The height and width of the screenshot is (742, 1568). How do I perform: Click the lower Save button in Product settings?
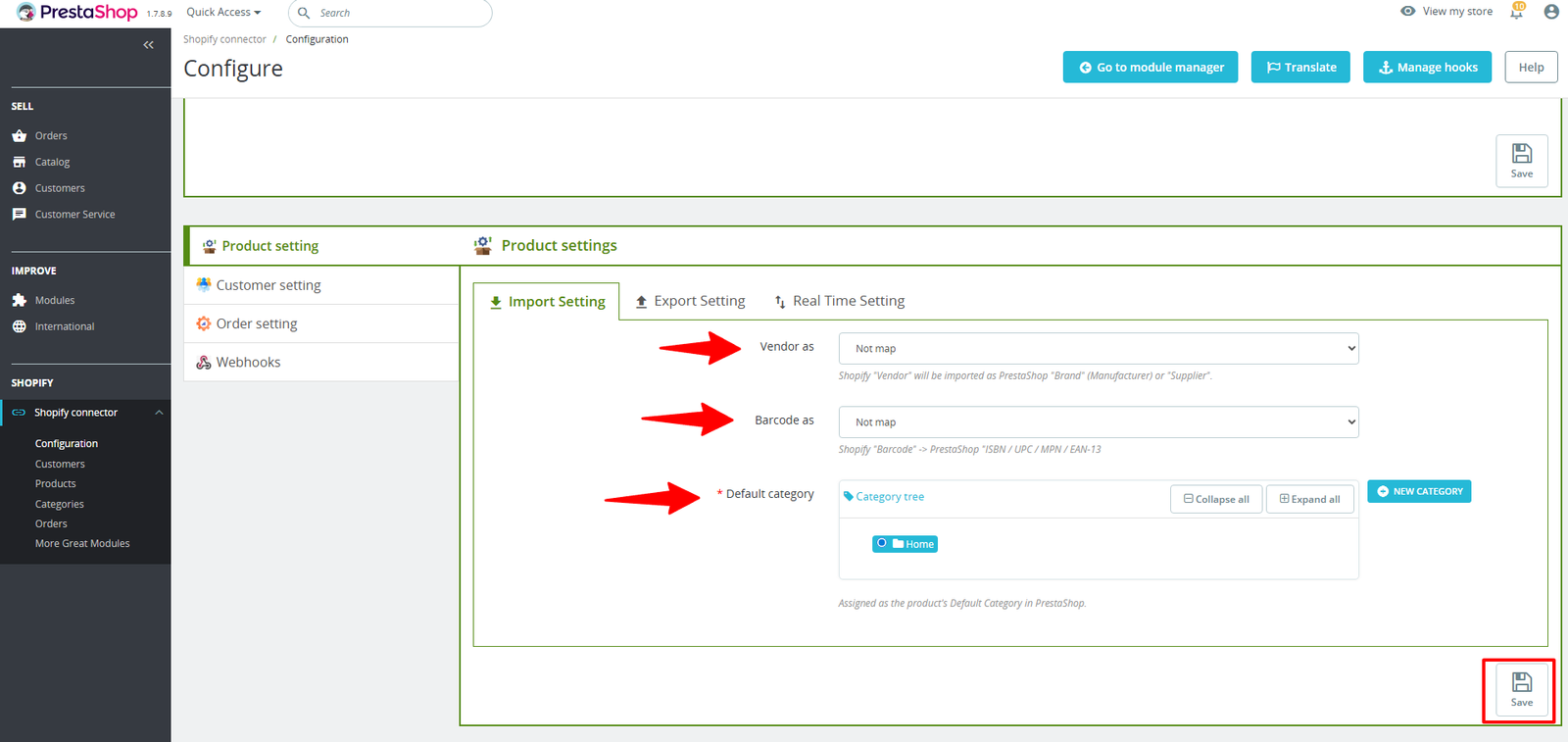1522,689
